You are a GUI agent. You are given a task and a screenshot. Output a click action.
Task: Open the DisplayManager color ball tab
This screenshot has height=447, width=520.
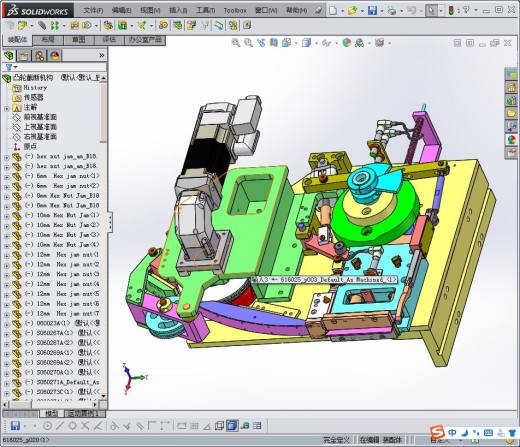[55, 55]
